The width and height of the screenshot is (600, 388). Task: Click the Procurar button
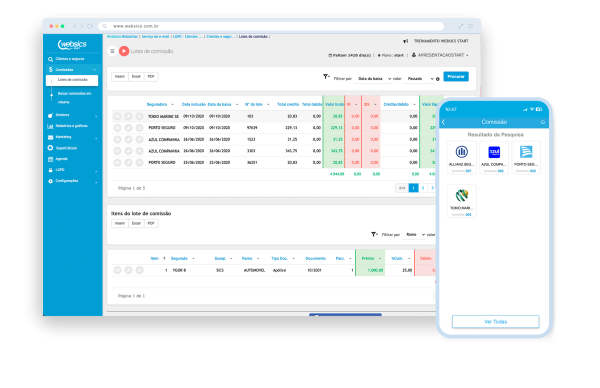456,77
